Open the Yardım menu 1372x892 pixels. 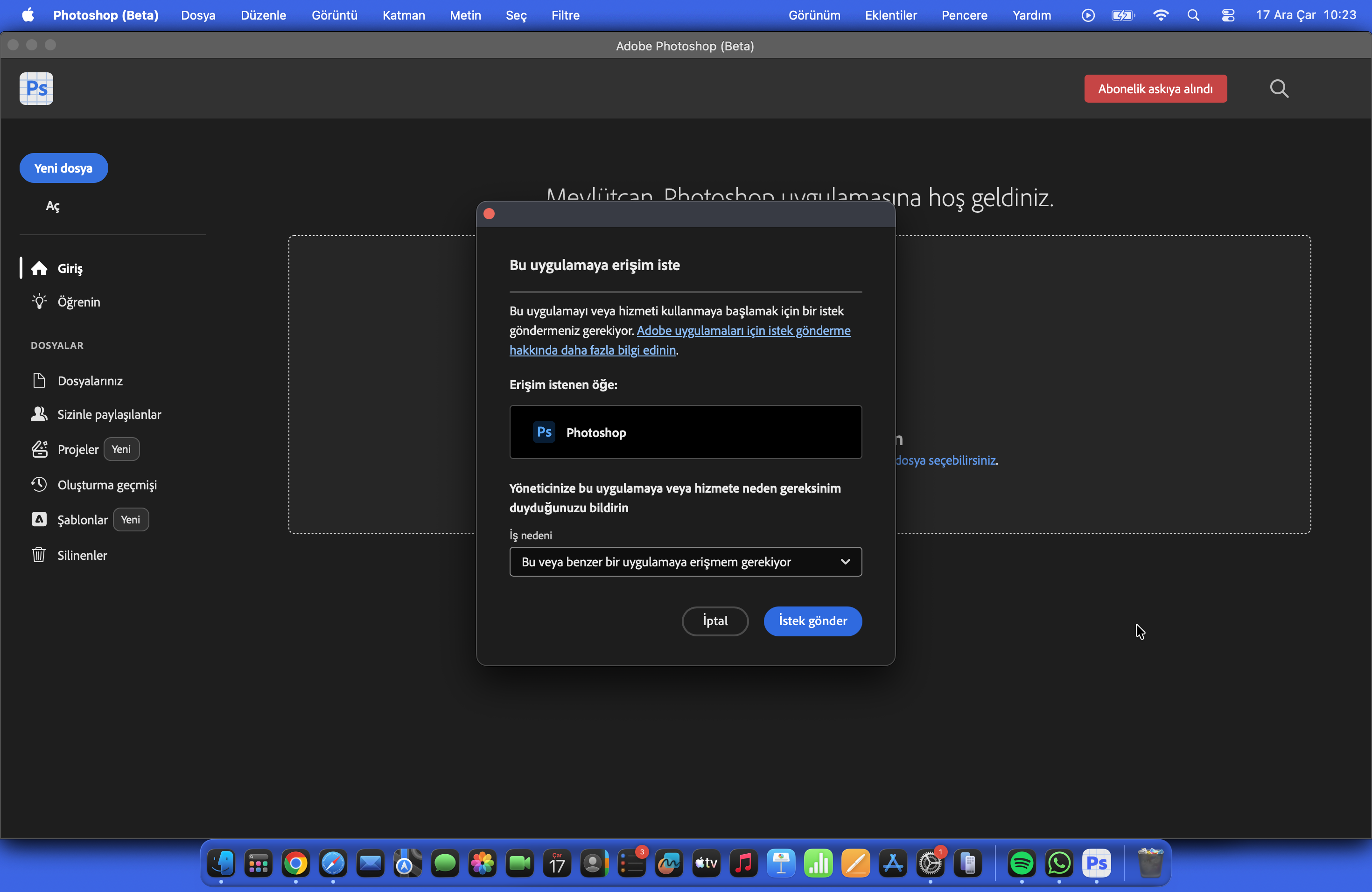coord(1032,15)
